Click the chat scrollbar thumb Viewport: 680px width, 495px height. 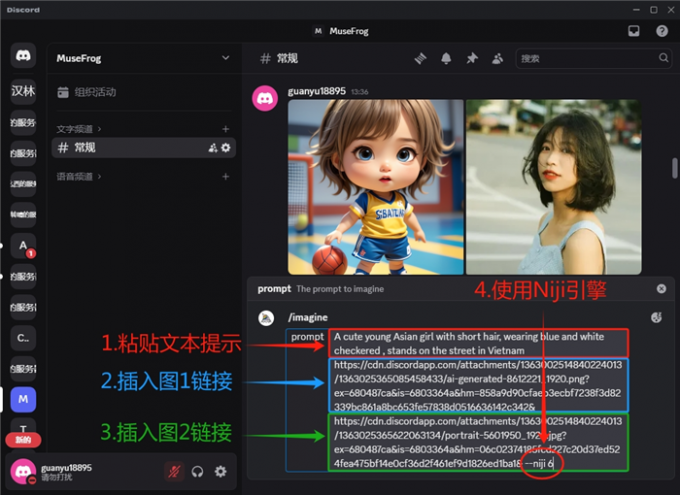pos(674,168)
